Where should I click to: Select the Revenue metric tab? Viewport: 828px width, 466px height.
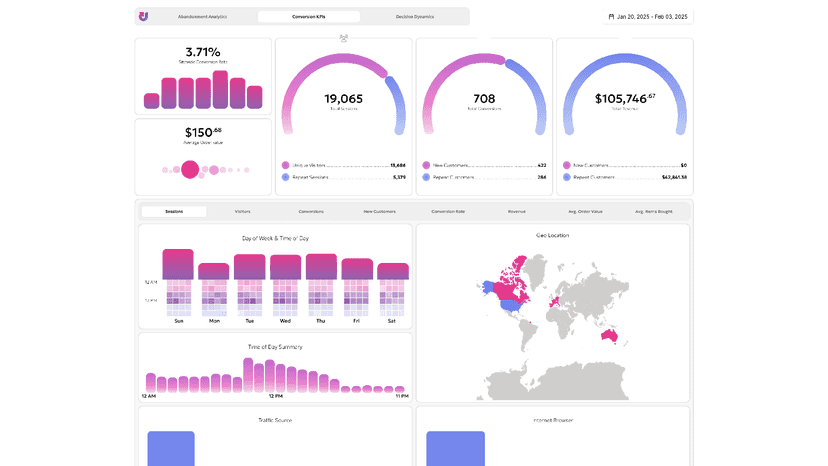tap(516, 211)
